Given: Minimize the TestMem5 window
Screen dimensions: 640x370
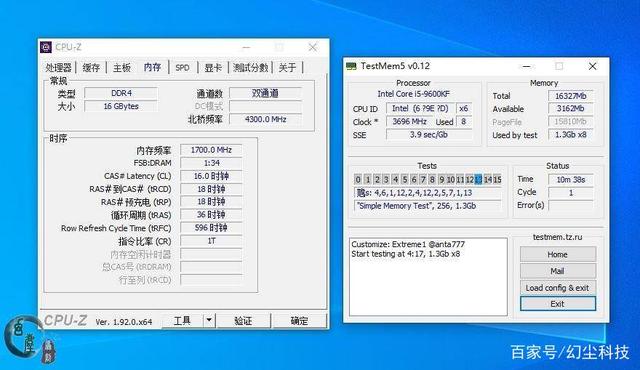Looking at the screenshot, I should pos(527,66).
